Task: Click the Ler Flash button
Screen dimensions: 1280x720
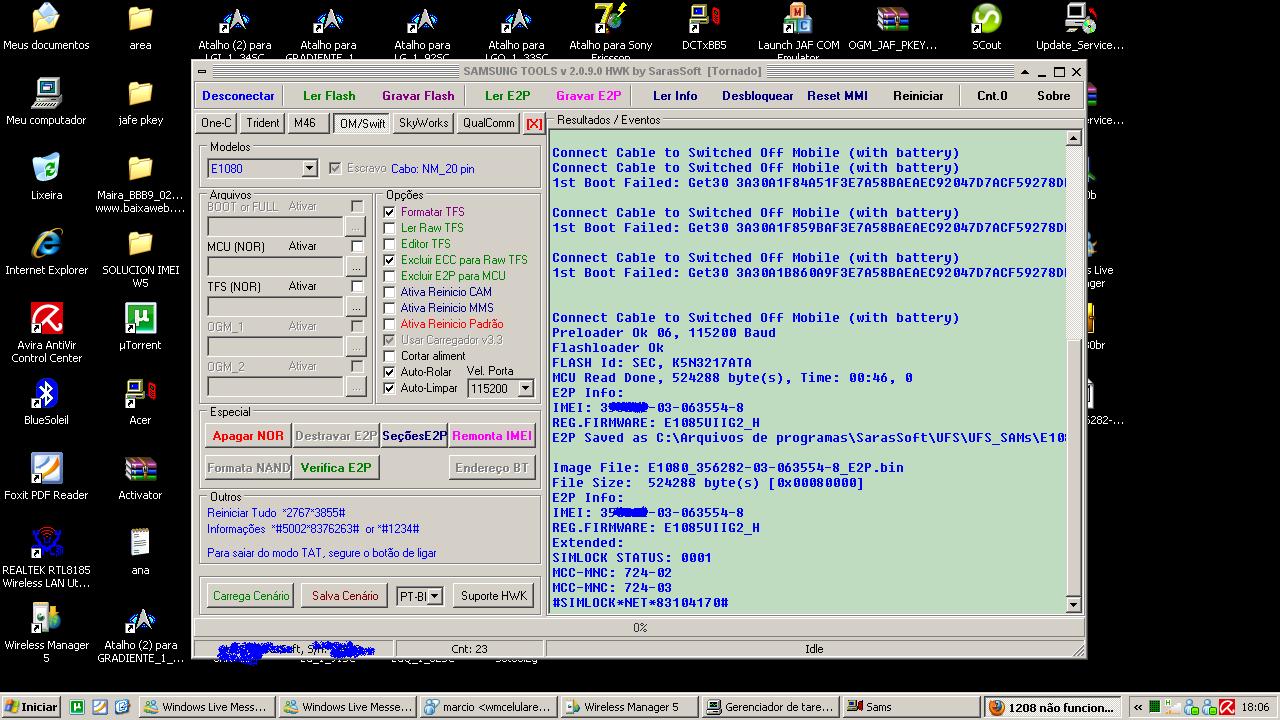Action: [x=329, y=96]
